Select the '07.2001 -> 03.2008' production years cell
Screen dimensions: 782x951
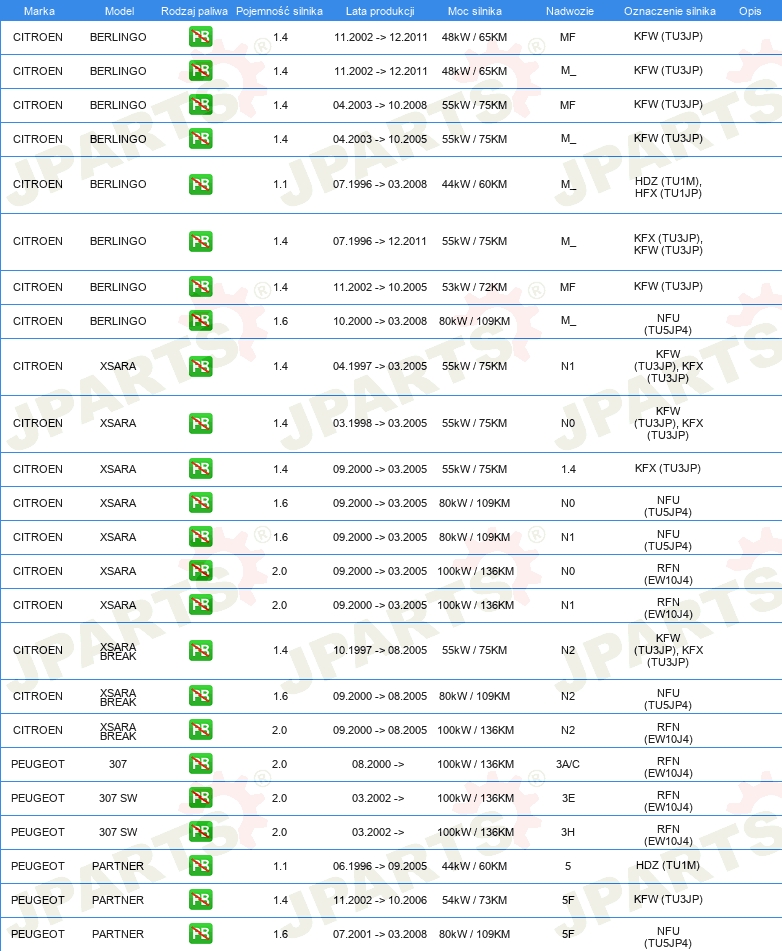click(380, 933)
